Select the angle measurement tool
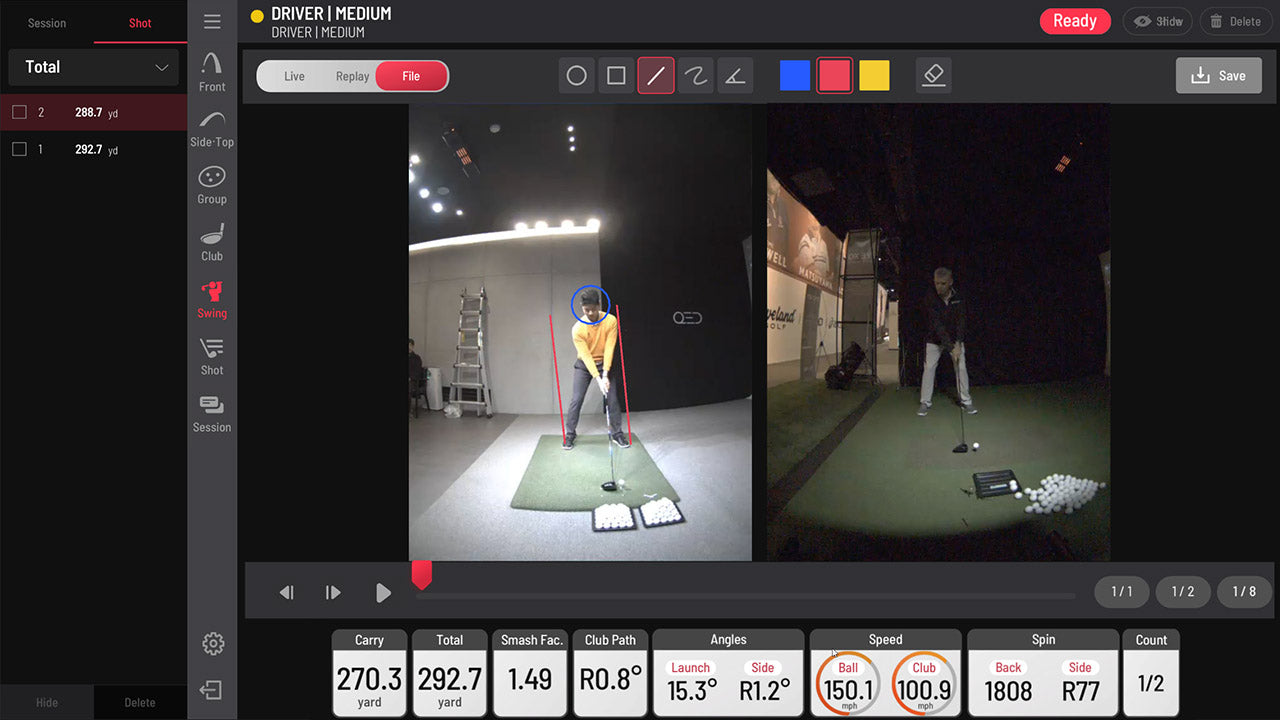1280x720 pixels. (x=735, y=76)
